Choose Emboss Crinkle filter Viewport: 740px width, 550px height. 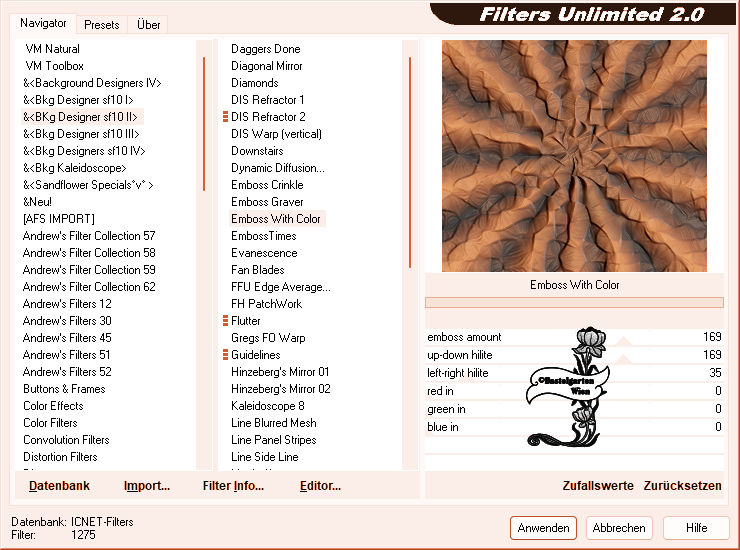pyautogui.click(x=267, y=185)
